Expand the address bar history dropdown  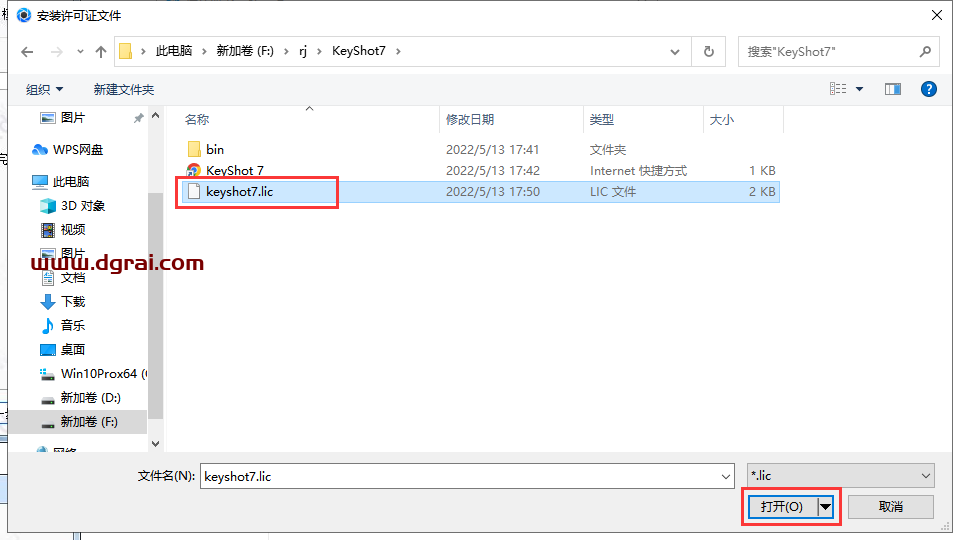[675, 52]
